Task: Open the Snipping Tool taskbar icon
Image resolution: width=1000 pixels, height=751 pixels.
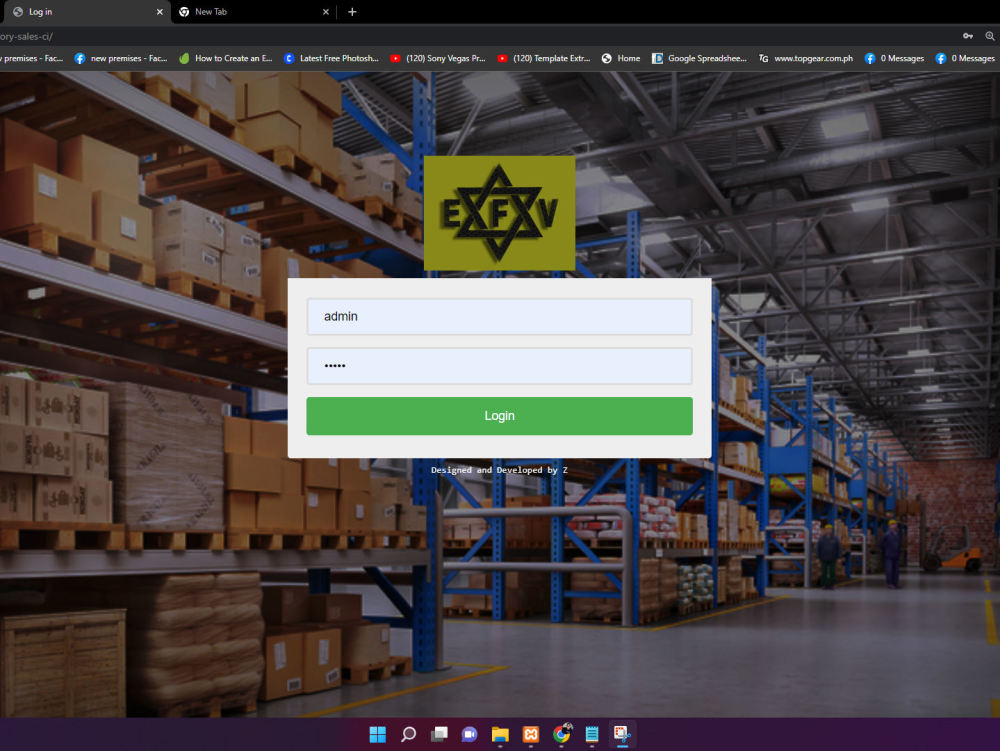Action: click(622, 734)
